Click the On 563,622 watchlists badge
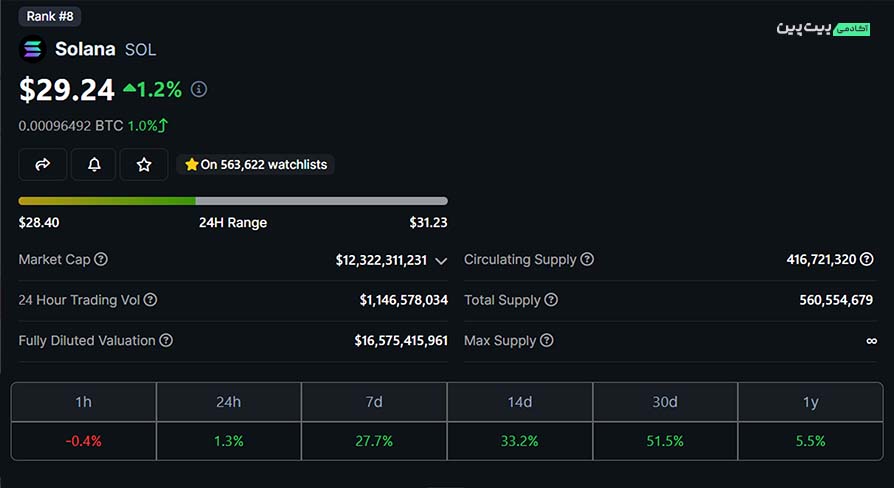The width and height of the screenshot is (894, 488). click(255, 165)
